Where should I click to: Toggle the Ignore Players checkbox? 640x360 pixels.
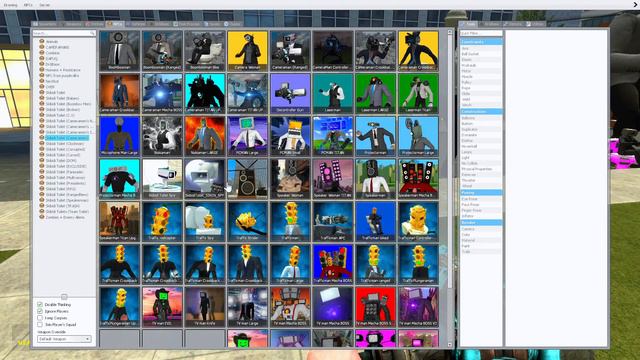(x=40, y=311)
